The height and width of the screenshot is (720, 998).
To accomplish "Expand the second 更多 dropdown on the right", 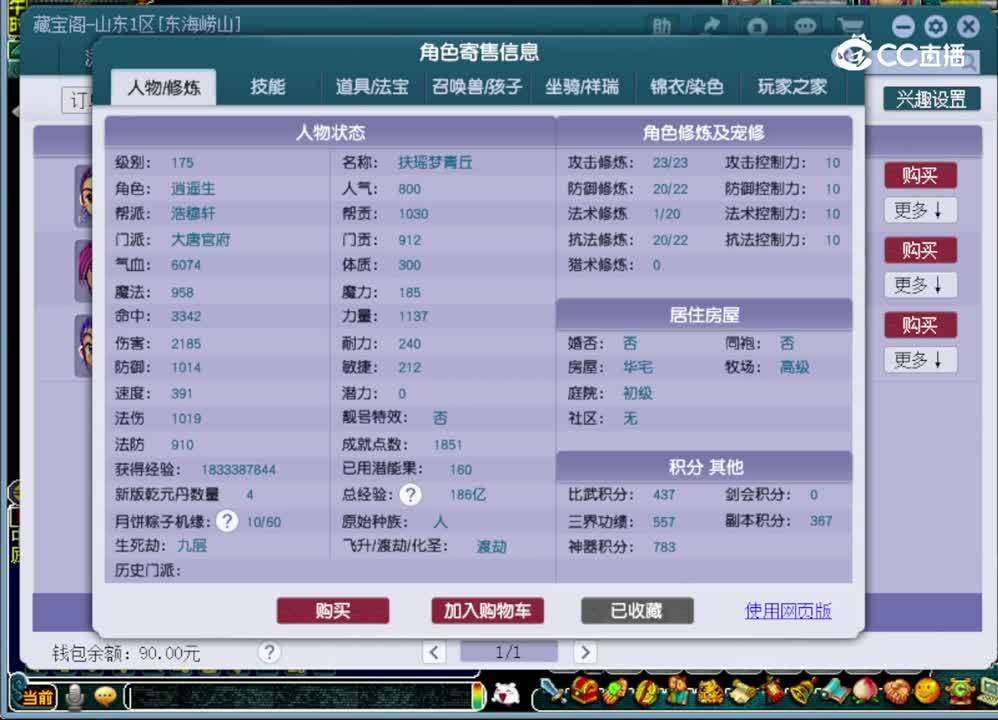I will tap(919, 285).
